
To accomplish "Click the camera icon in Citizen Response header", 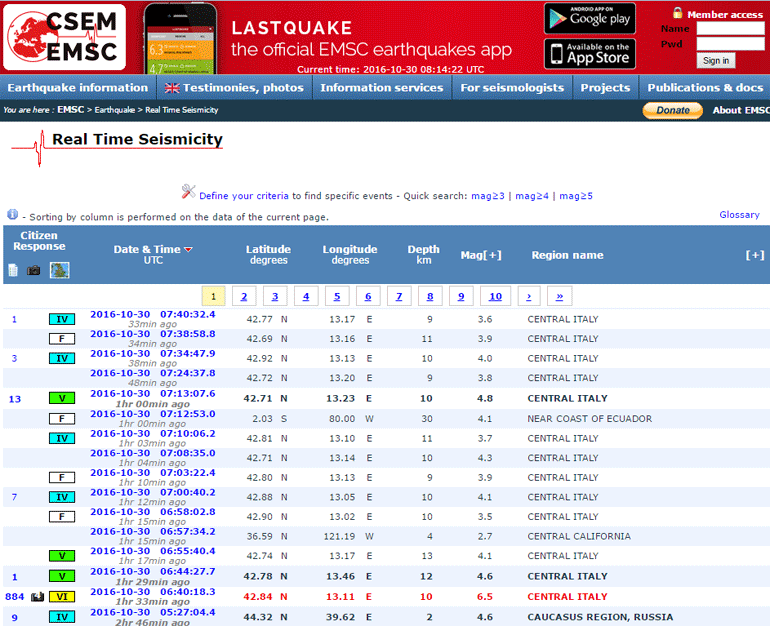I will click(x=34, y=270).
